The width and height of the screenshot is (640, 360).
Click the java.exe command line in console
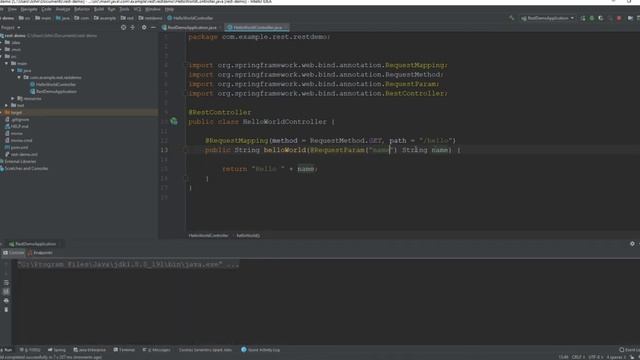[128, 264]
